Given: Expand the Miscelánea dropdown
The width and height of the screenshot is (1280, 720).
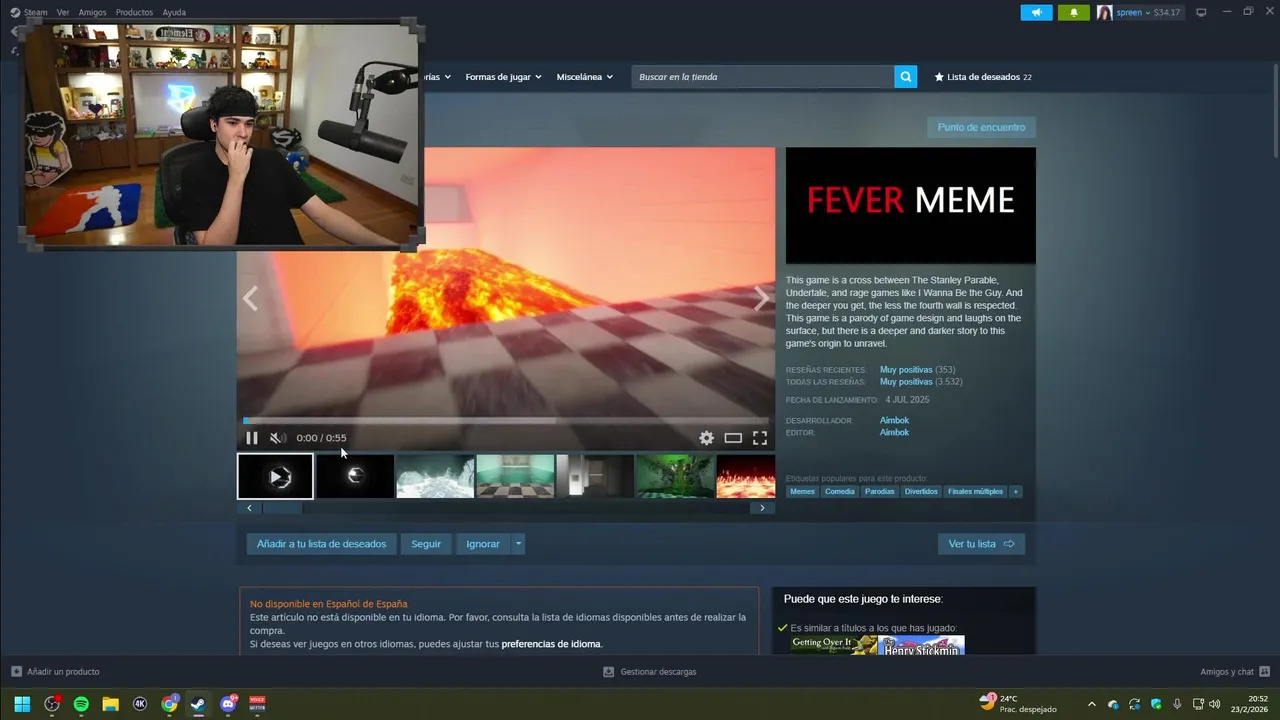Looking at the screenshot, I should click(x=585, y=77).
